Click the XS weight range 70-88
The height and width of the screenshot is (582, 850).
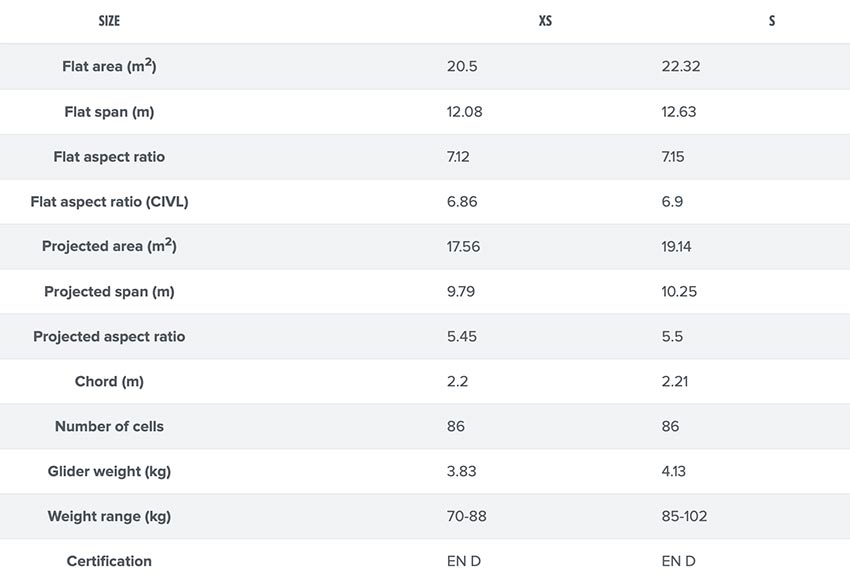466,516
